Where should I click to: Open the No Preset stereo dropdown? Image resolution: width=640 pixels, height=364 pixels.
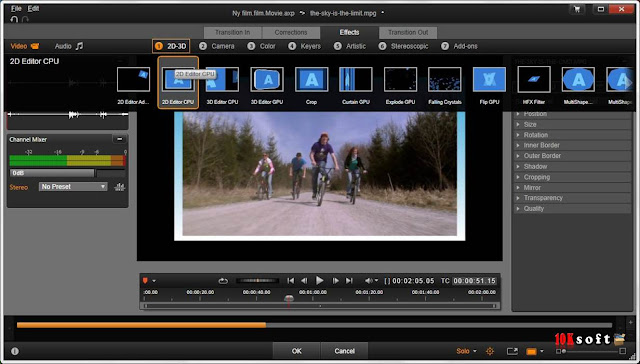tap(73, 186)
